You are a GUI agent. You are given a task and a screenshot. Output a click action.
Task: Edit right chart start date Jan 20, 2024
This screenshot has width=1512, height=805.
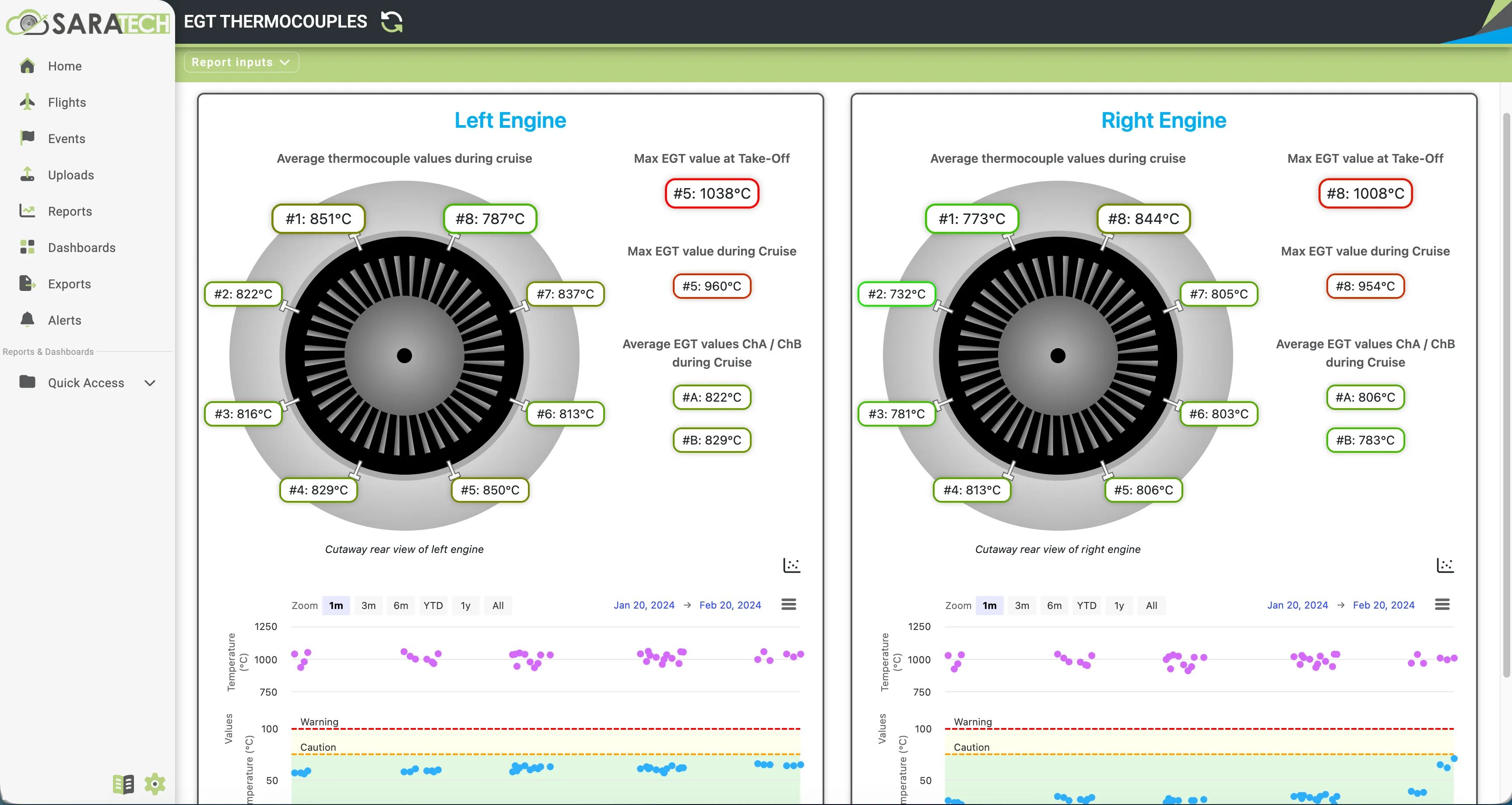[1297, 605]
